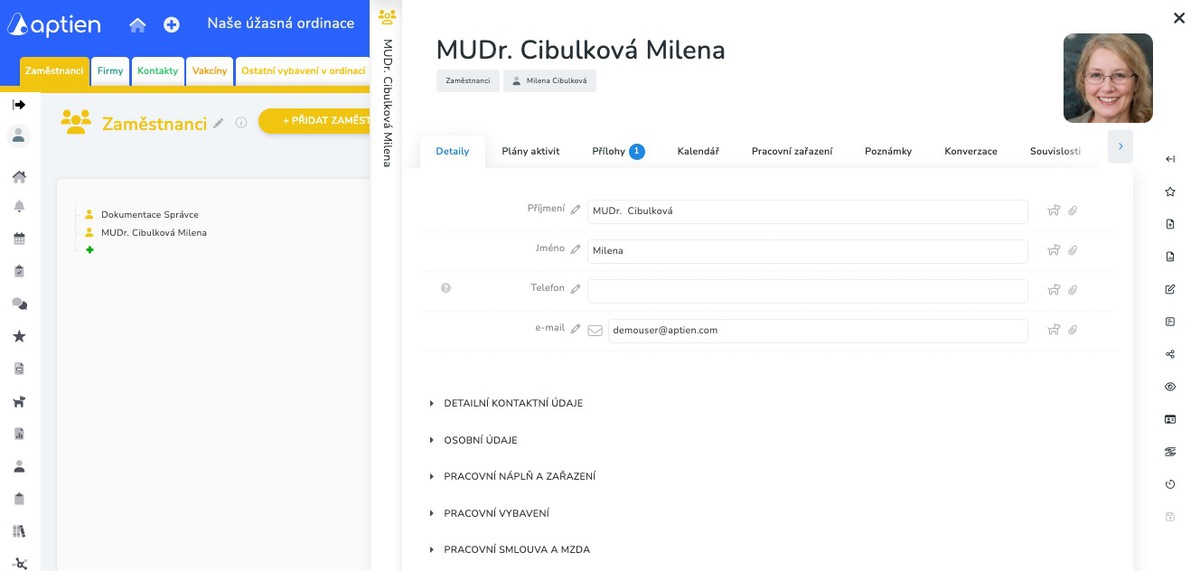The image size is (1200, 571).
Task: Click the empty Telefon input field
Action: (x=807, y=291)
